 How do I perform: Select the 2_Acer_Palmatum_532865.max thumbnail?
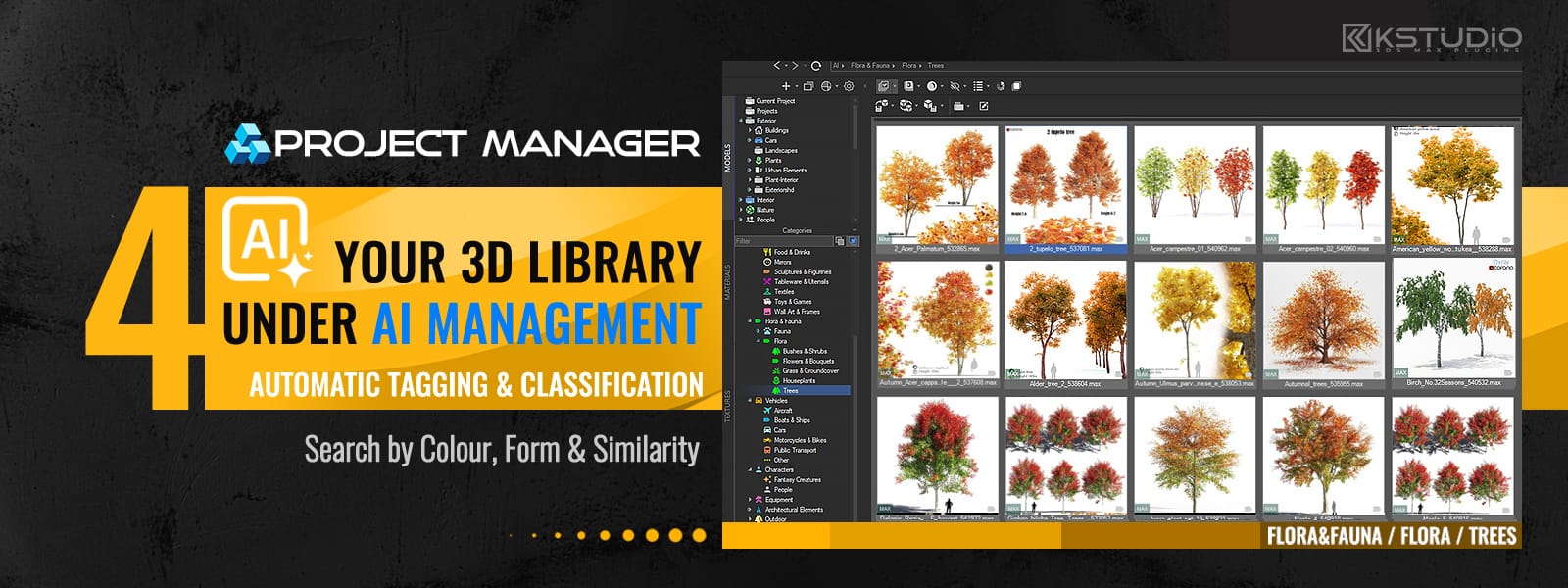(x=938, y=190)
